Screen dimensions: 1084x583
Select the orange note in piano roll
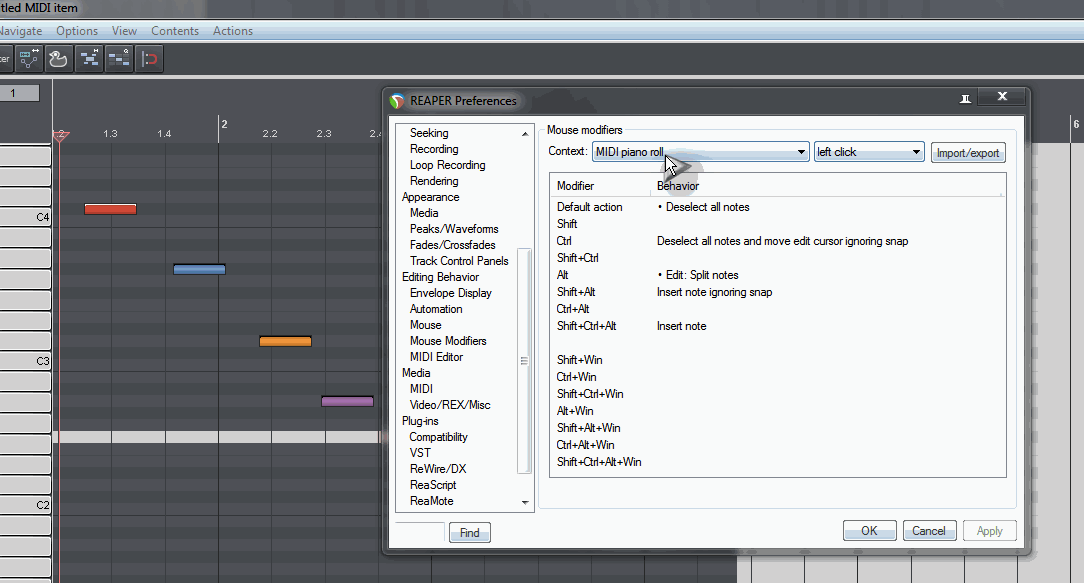286,341
